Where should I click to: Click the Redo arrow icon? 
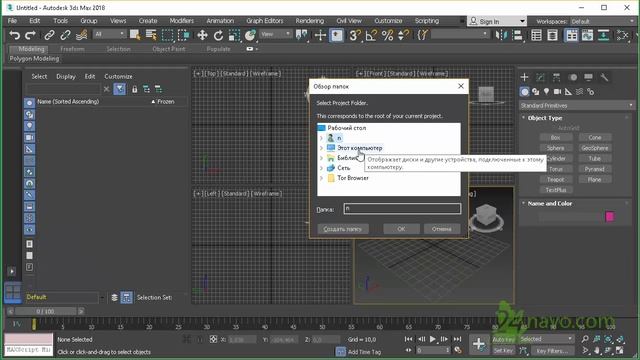[x=30, y=35]
